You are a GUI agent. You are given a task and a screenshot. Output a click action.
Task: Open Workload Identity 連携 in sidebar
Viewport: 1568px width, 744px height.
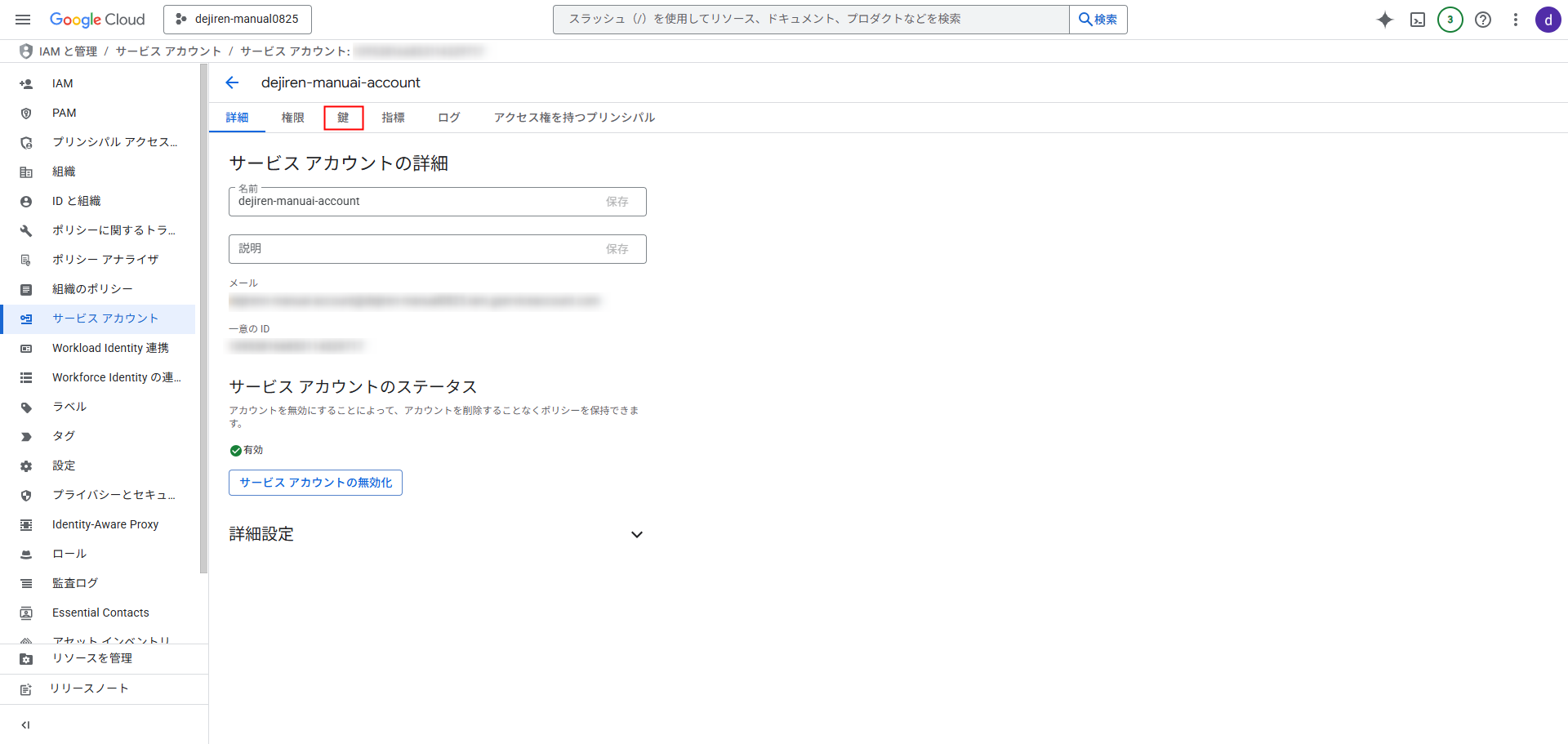[x=110, y=348]
